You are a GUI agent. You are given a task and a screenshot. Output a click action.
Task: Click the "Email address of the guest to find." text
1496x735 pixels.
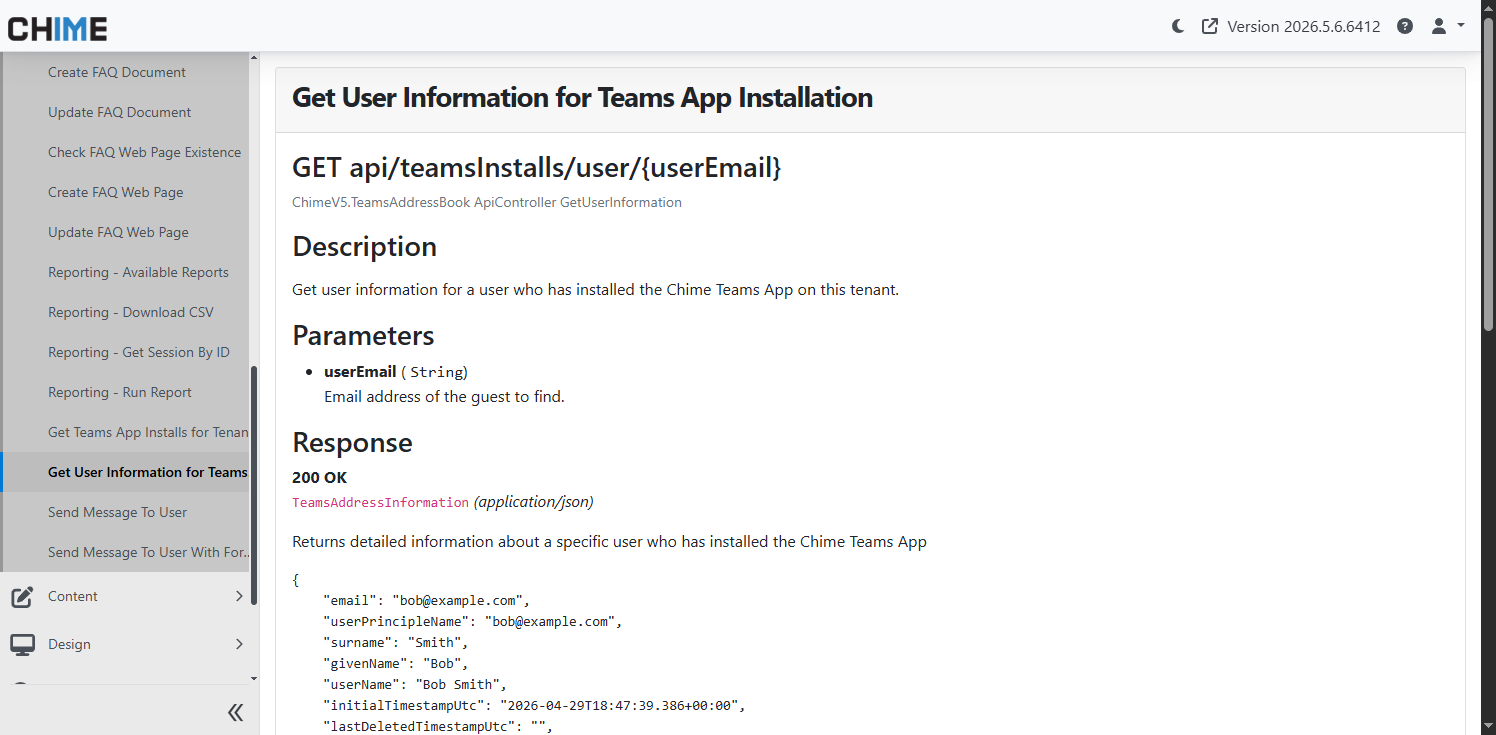(x=444, y=397)
